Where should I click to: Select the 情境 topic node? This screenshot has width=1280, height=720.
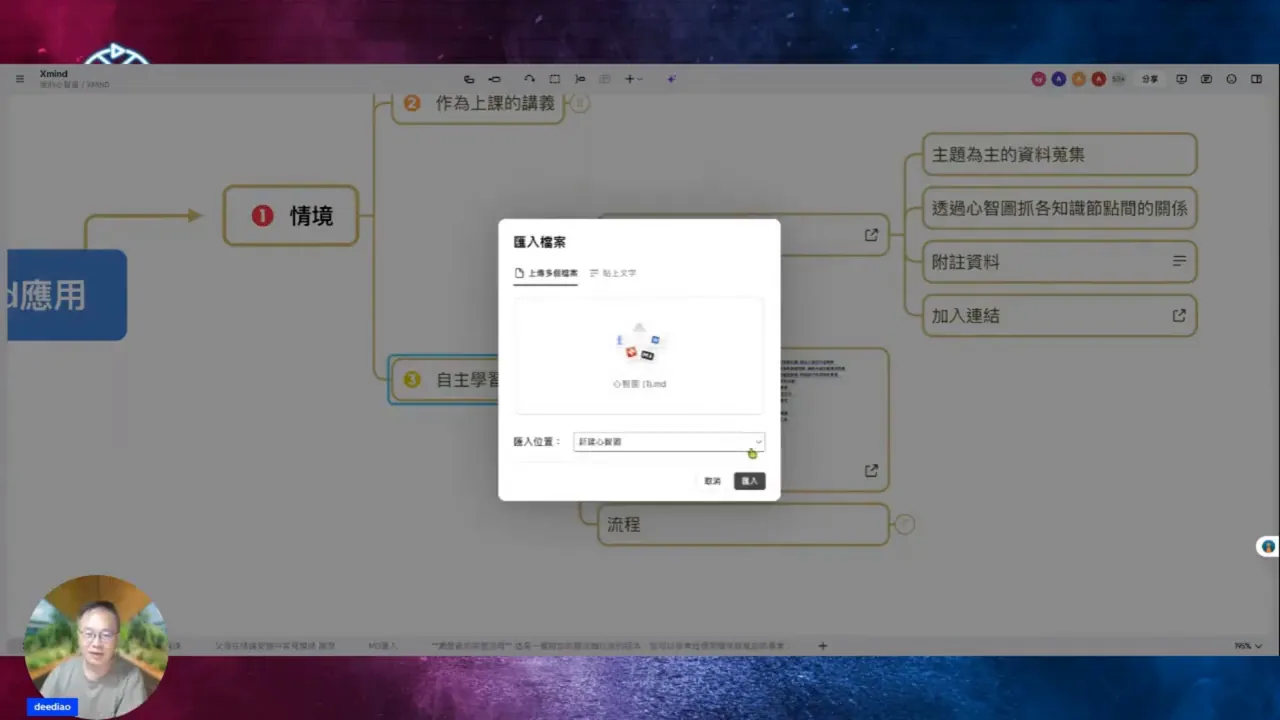click(x=291, y=215)
